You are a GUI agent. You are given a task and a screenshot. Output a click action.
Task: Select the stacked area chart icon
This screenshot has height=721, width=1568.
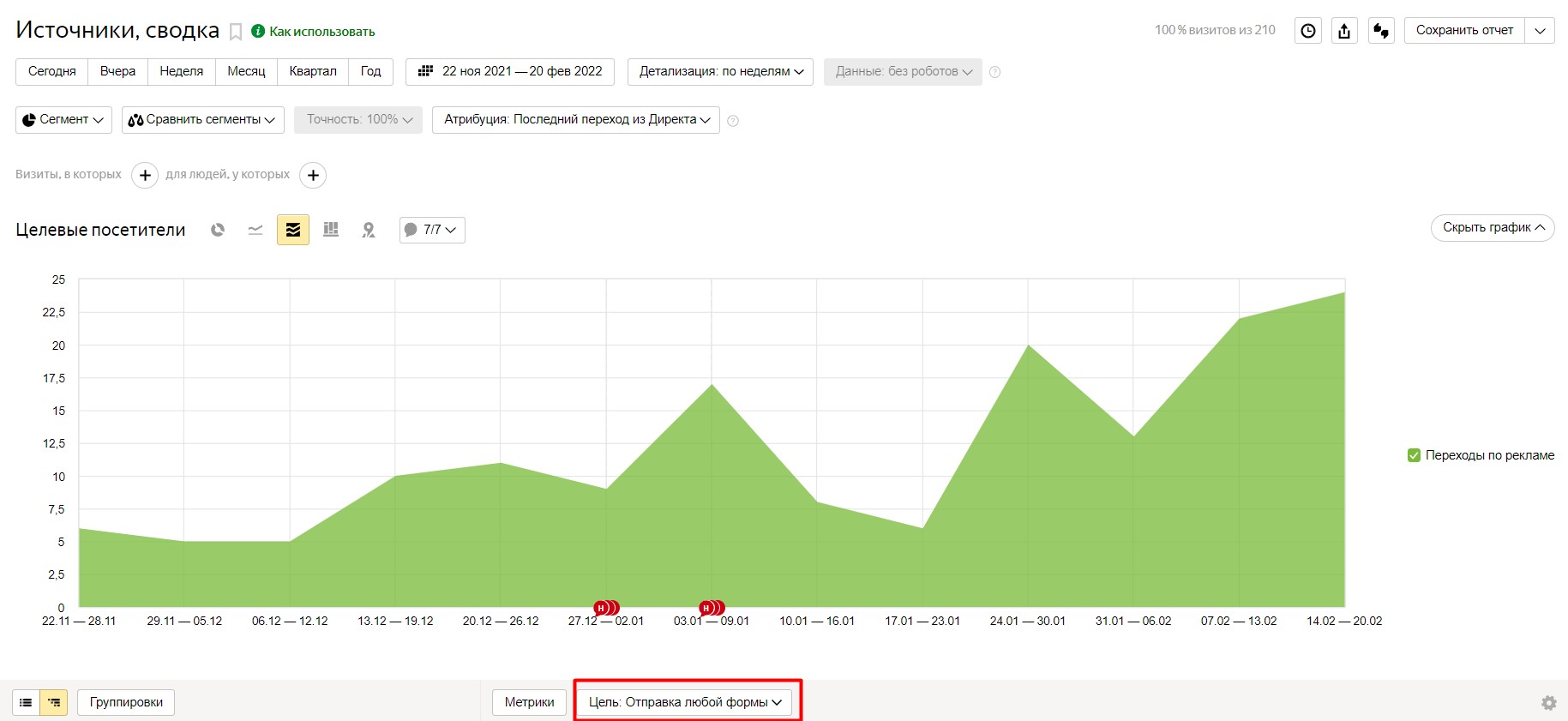click(293, 230)
